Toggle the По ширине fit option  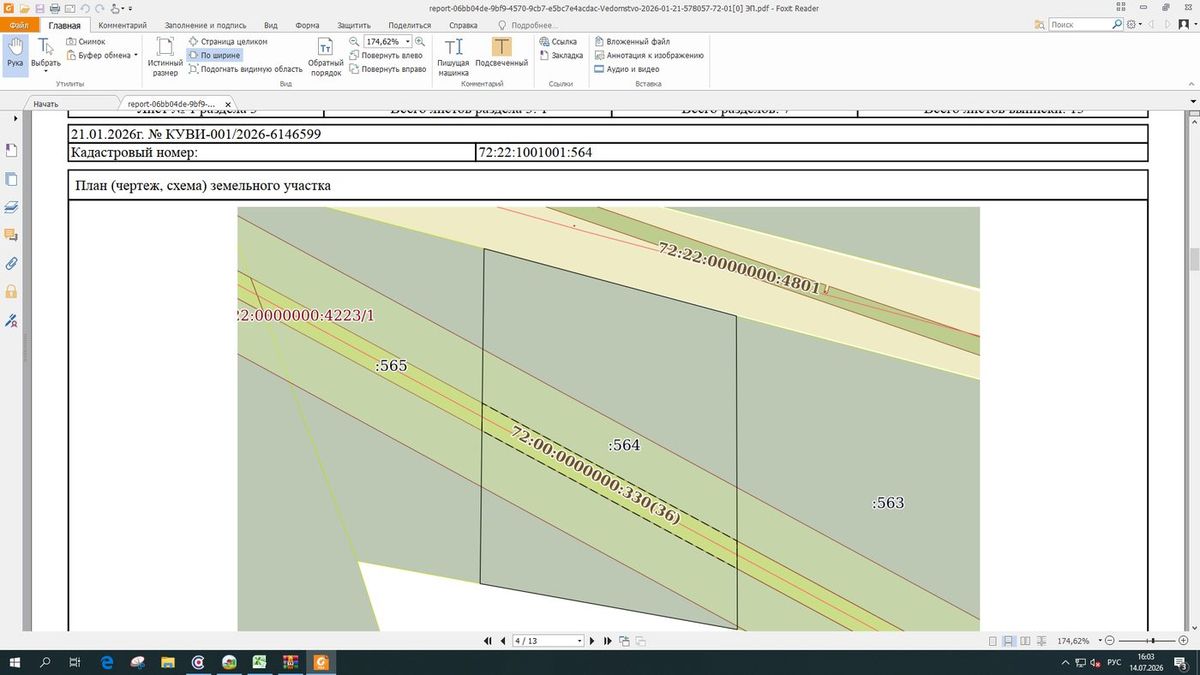tap(214, 56)
